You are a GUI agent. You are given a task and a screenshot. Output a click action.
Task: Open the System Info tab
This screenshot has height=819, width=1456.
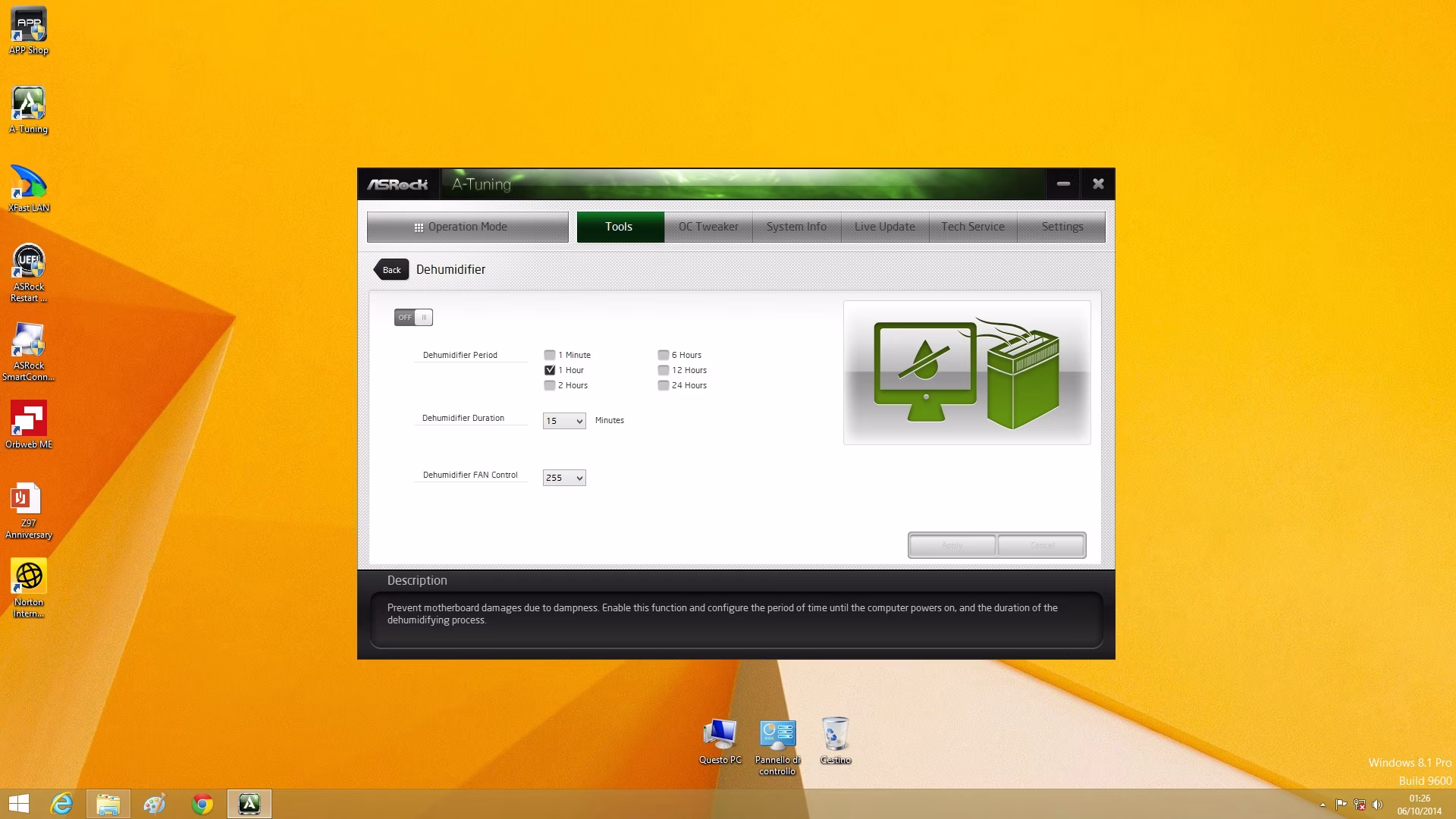click(796, 227)
